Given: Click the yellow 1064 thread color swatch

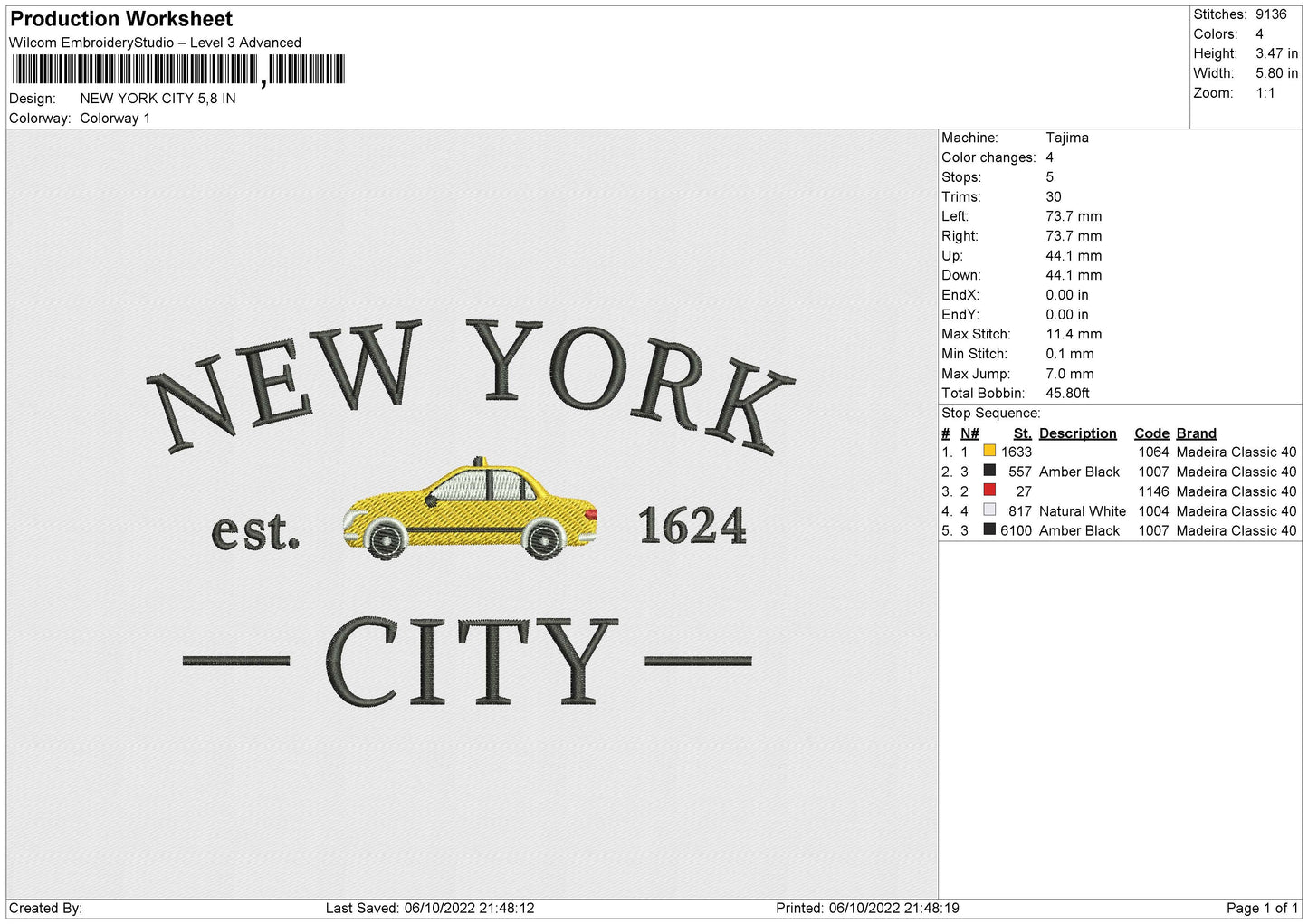Looking at the screenshot, I should [989, 451].
